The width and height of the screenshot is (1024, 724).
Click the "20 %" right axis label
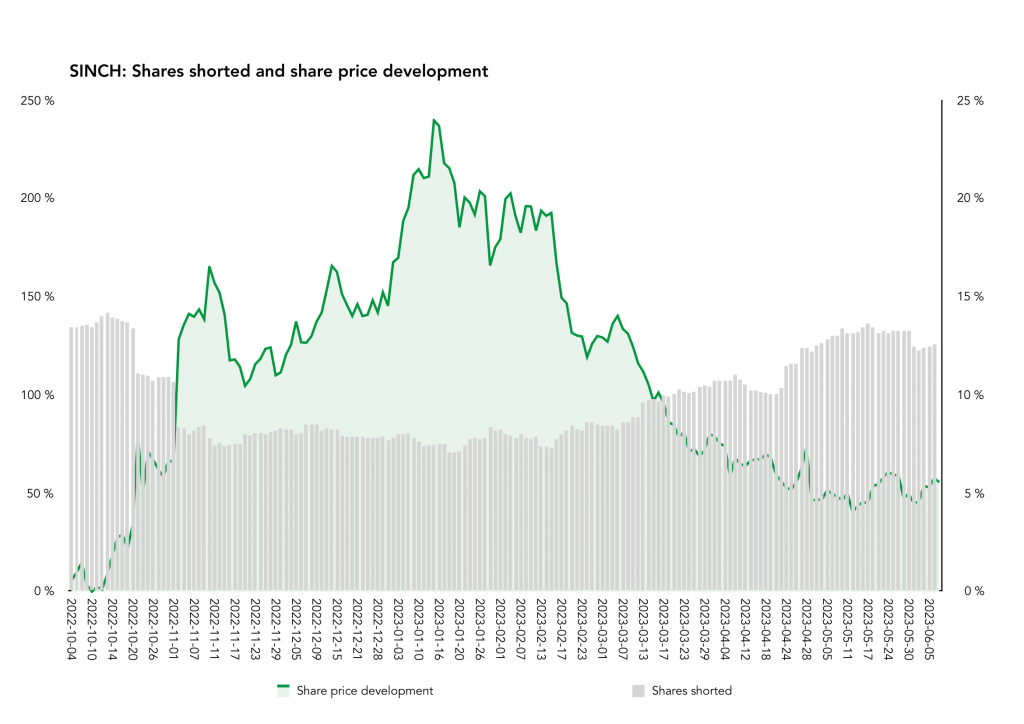pyautogui.click(x=970, y=198)
